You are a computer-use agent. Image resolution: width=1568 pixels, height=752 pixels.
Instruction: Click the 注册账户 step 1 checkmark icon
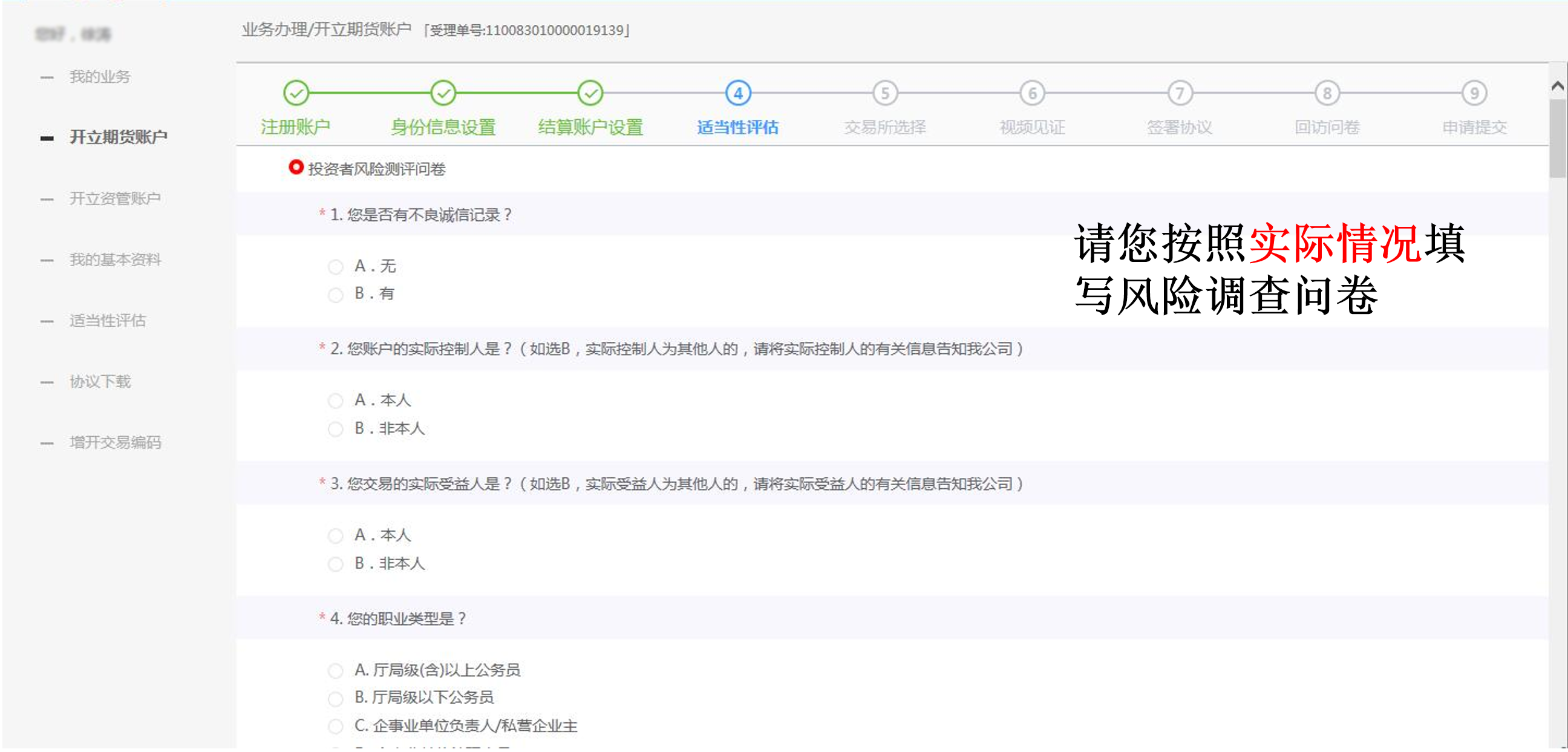pos(296,93)
